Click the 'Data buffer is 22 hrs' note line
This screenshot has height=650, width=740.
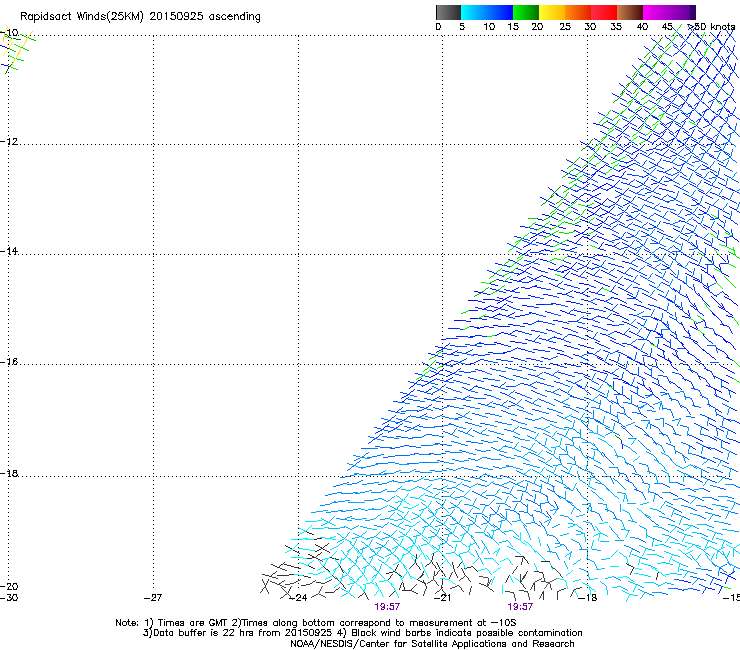pos(362,633)
